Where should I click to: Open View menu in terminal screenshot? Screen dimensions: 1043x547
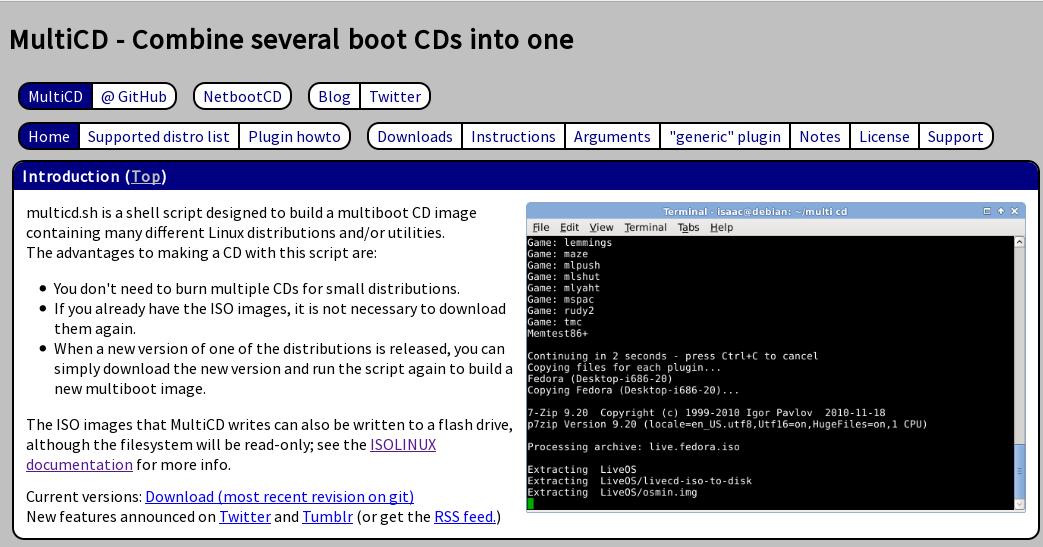601,228
